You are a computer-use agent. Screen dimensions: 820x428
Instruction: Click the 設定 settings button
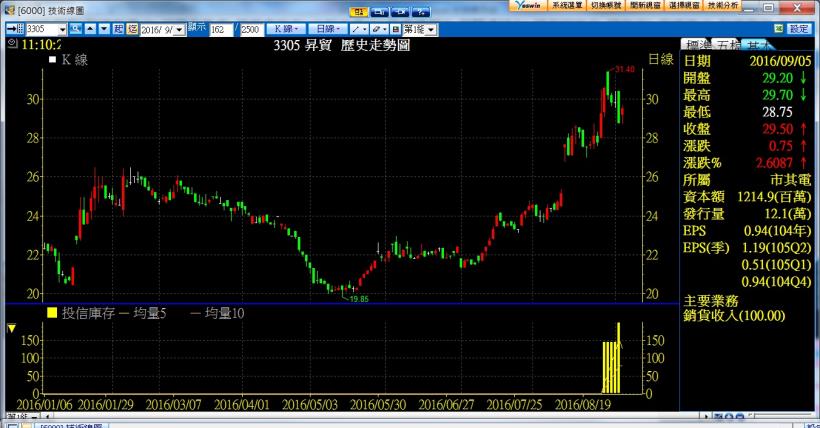point(799,30)
